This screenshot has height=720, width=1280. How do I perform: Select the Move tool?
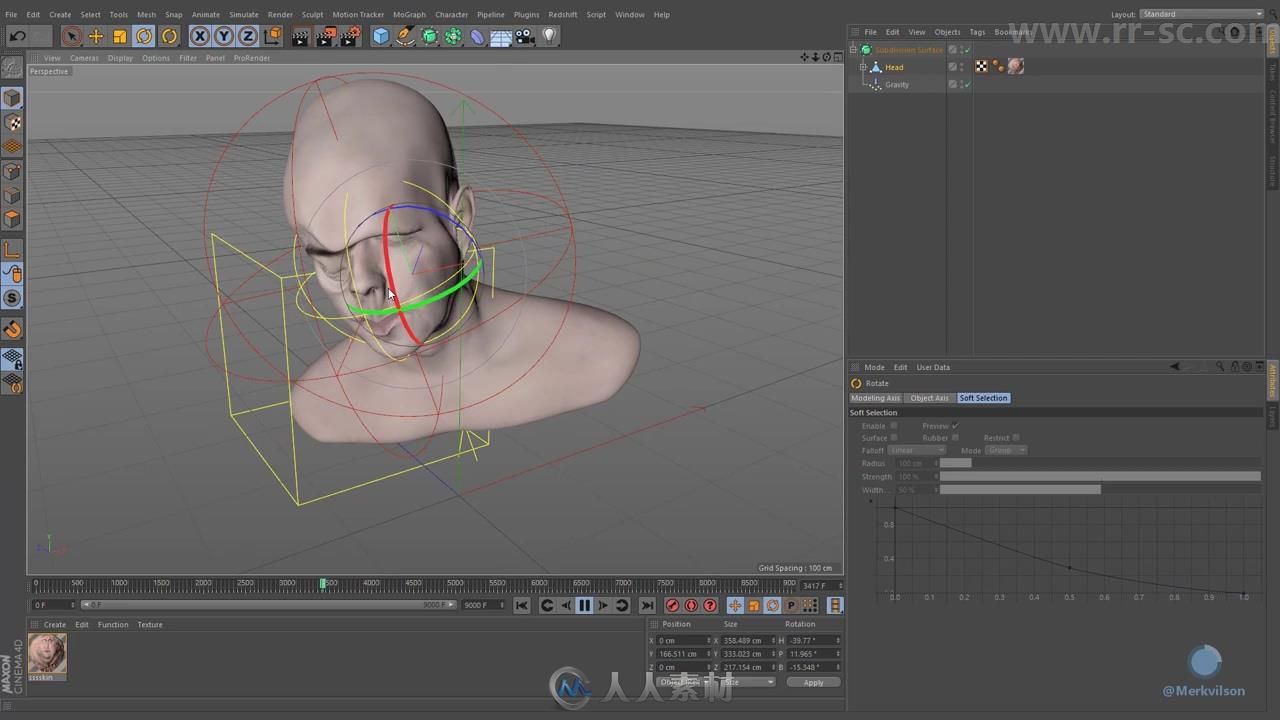pos(96,37)
